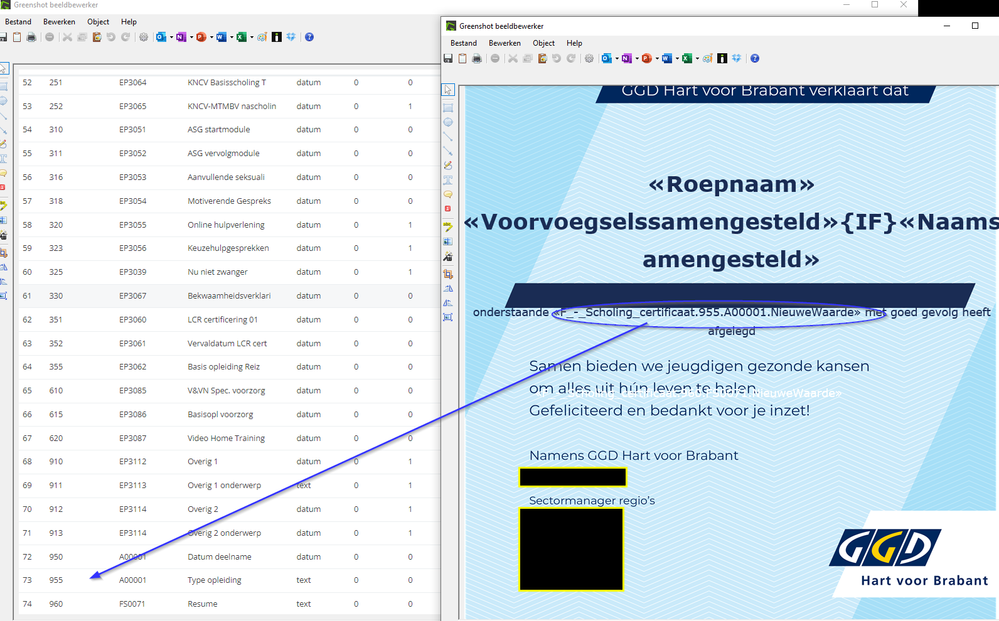The width and height of the screenshot is (999, 621).
Task: Click 'Bekwaamheidsverklari' cell in row 61
Action: click(229, 296)
